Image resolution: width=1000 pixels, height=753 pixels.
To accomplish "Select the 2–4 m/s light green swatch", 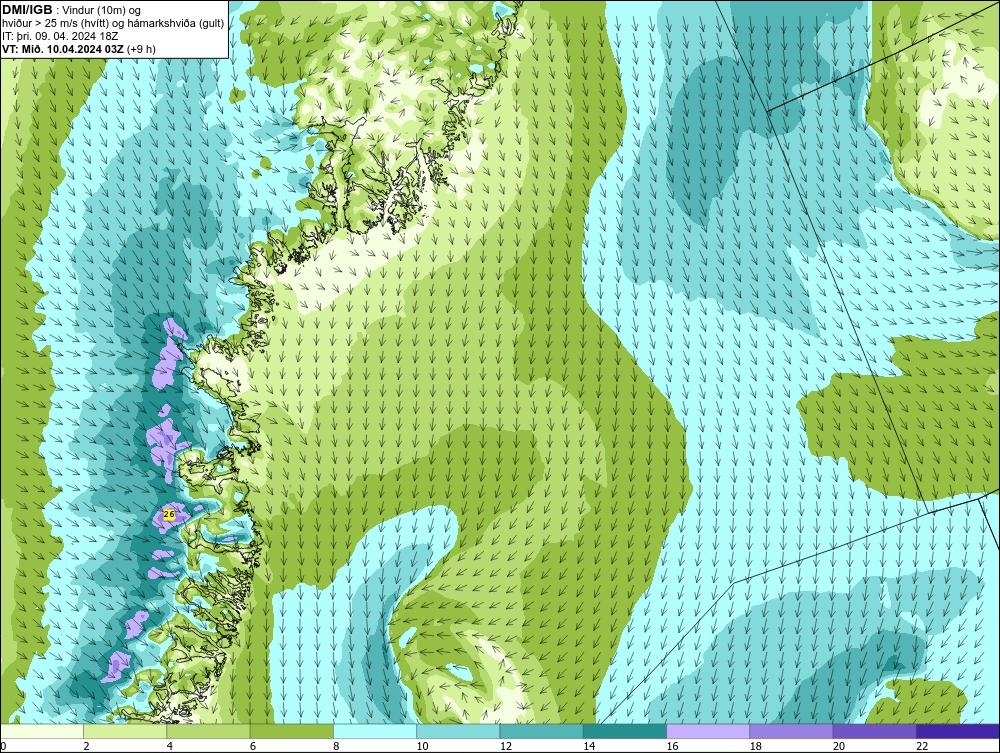I will [x=125, y=731].
